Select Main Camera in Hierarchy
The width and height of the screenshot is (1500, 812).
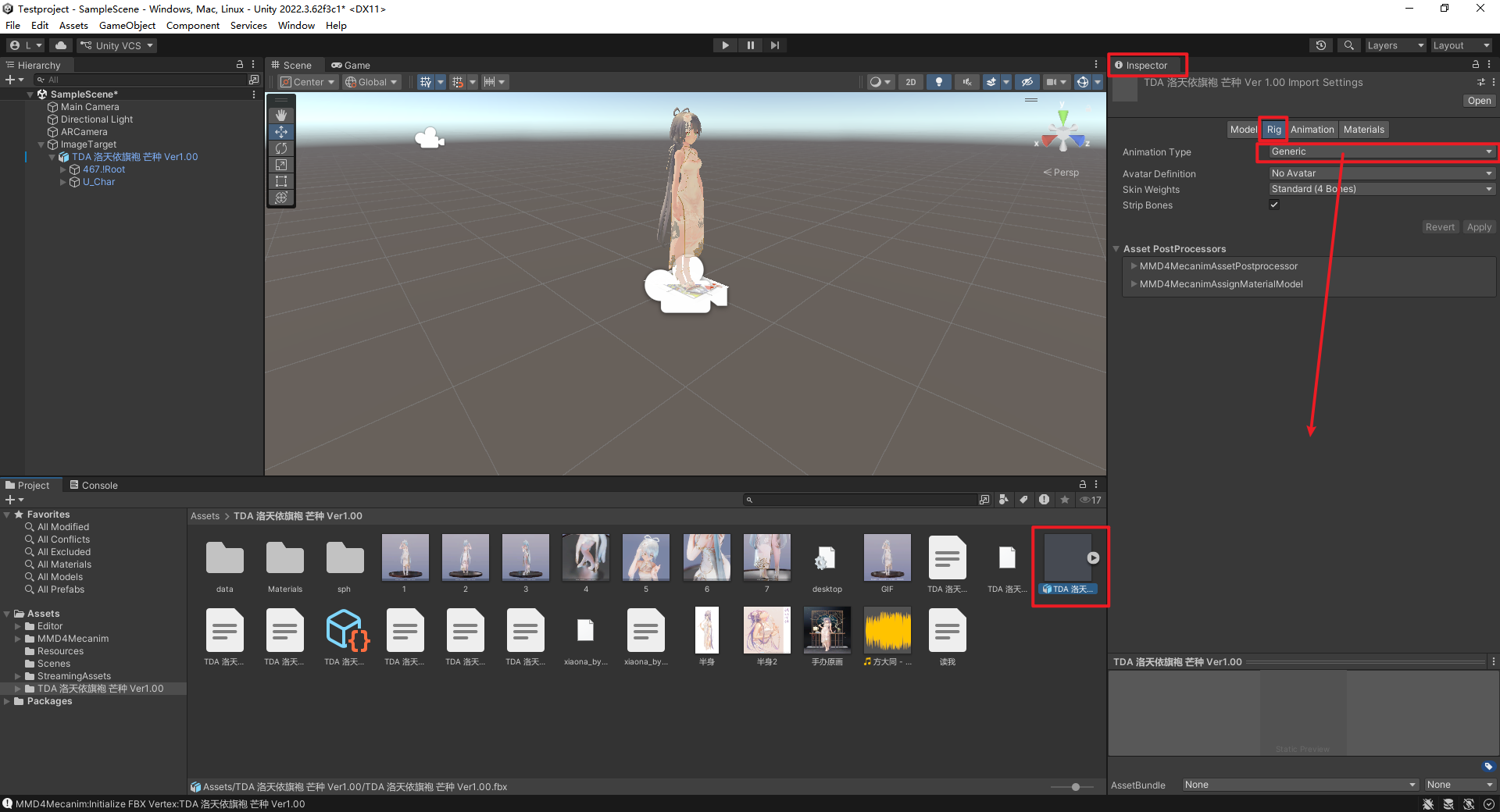[90, 107]
